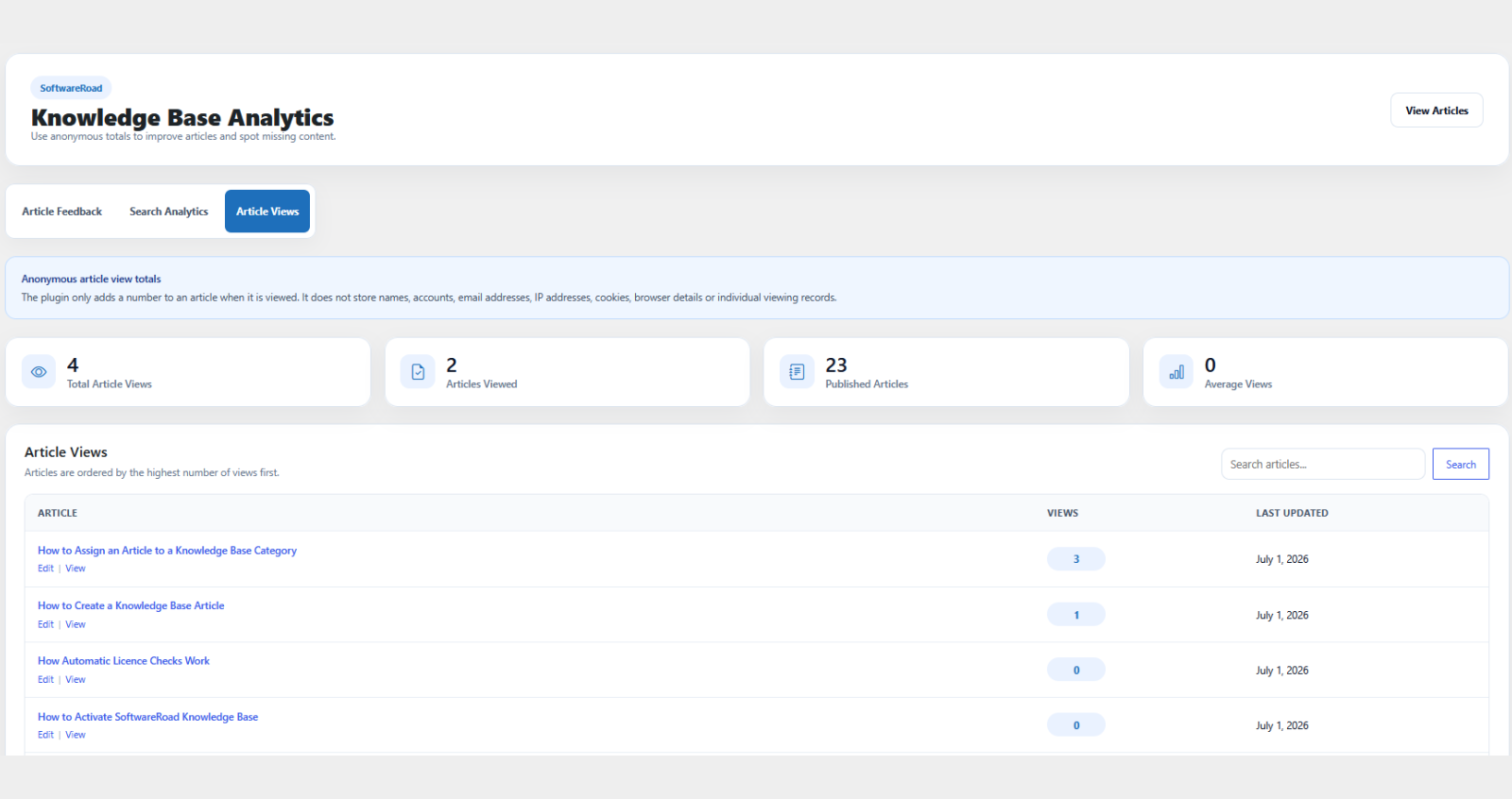Screen dimensions: 1512x799
Task: Click View under How to Assign an Article
Action: pyautogui.click(x=76, y=569)
